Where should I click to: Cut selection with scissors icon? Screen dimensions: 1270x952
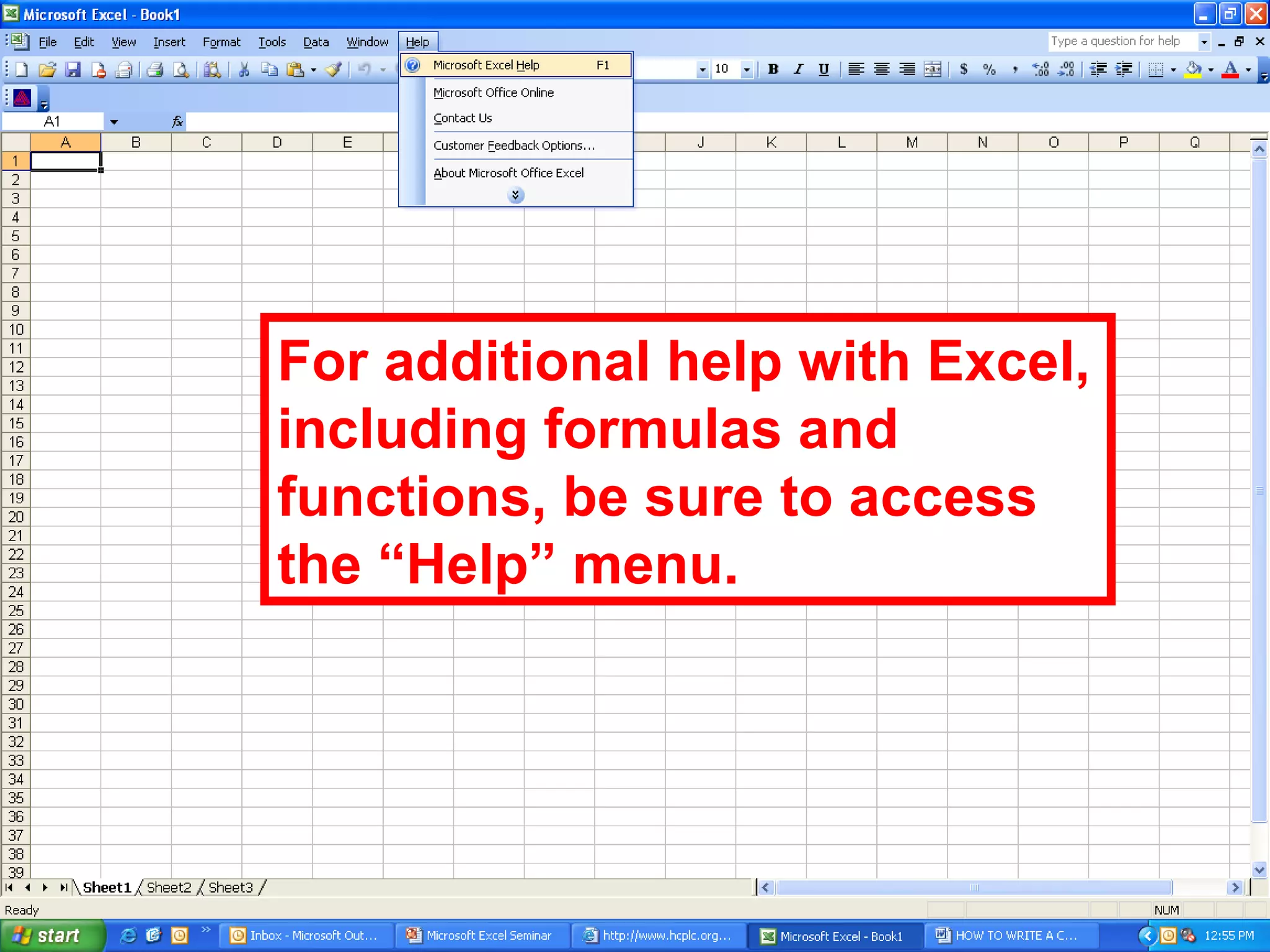(x=244, y=69)
